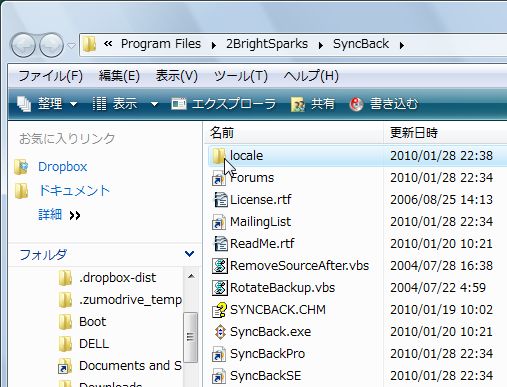Viewport: 507px width, 387px height.
Task: Click file name RotateBackup.vbs
Action: pyautogui.click(x=282, y=288)
